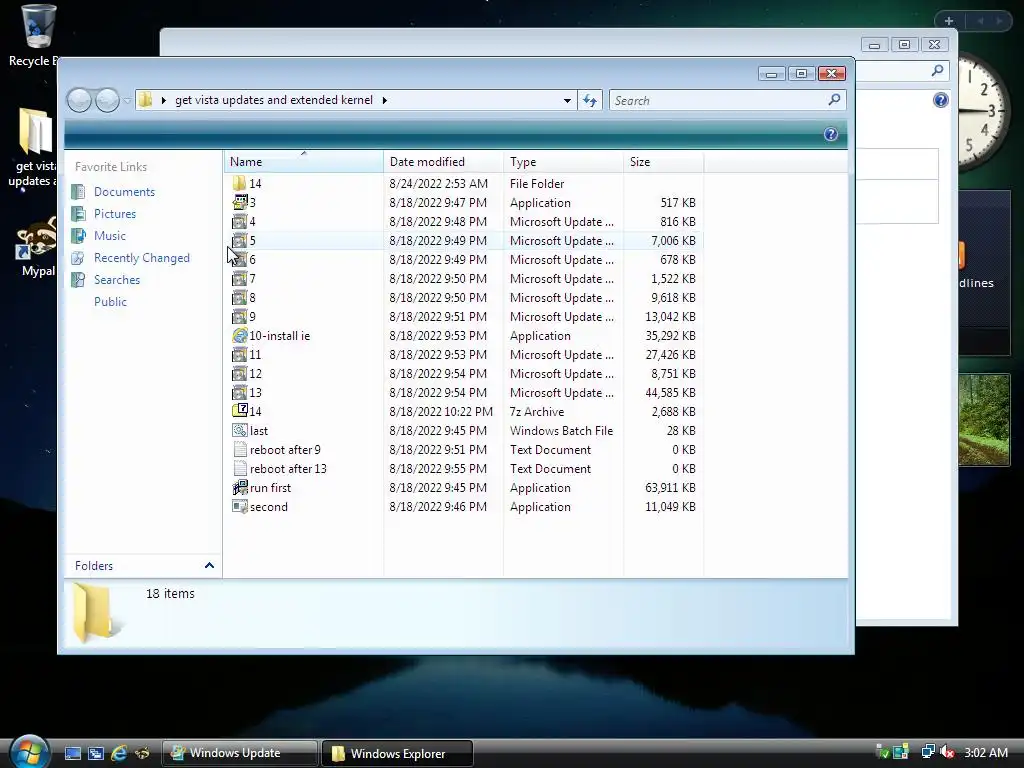Sort files by Type column
This screenshot has width=1024, height=768.
coord(564,162)
